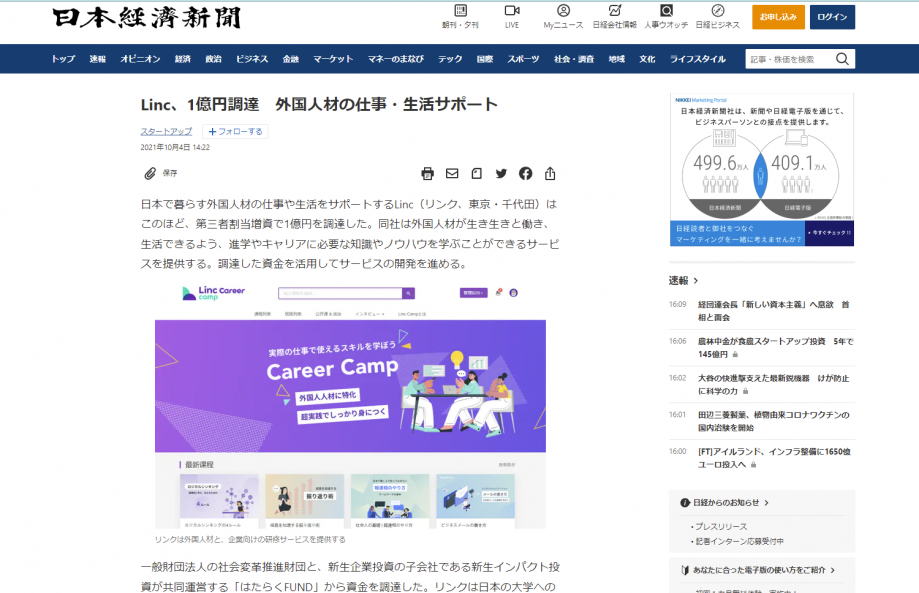
Task: Click the お申し込み subscribe button
Action: pyautogui.click(x=778, y=17)
